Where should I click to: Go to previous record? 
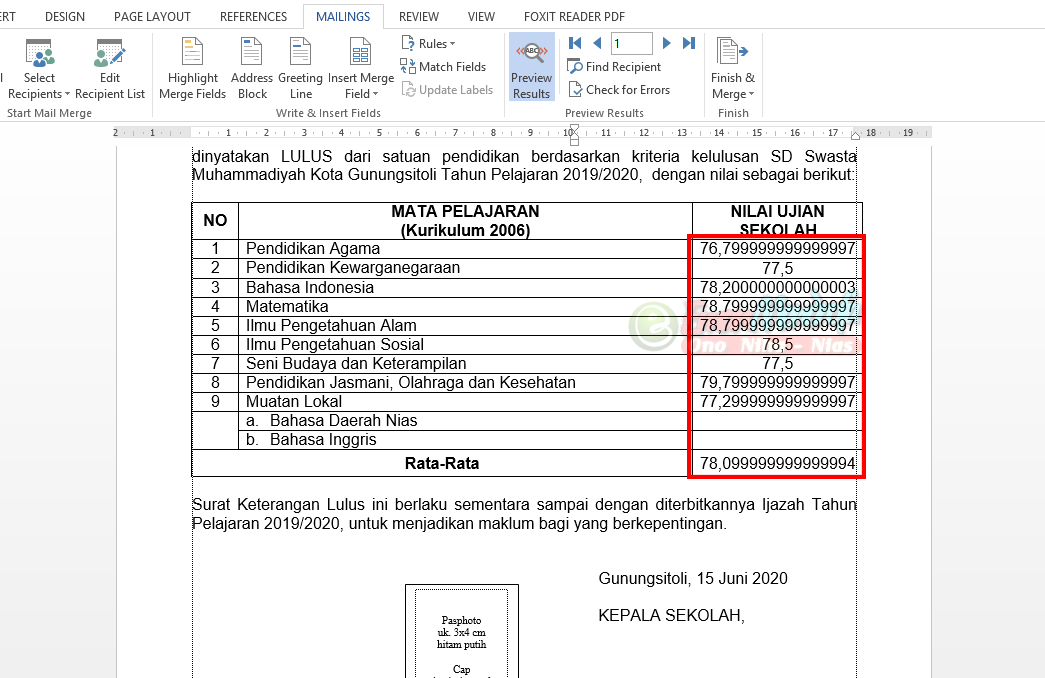coord(597,43)
